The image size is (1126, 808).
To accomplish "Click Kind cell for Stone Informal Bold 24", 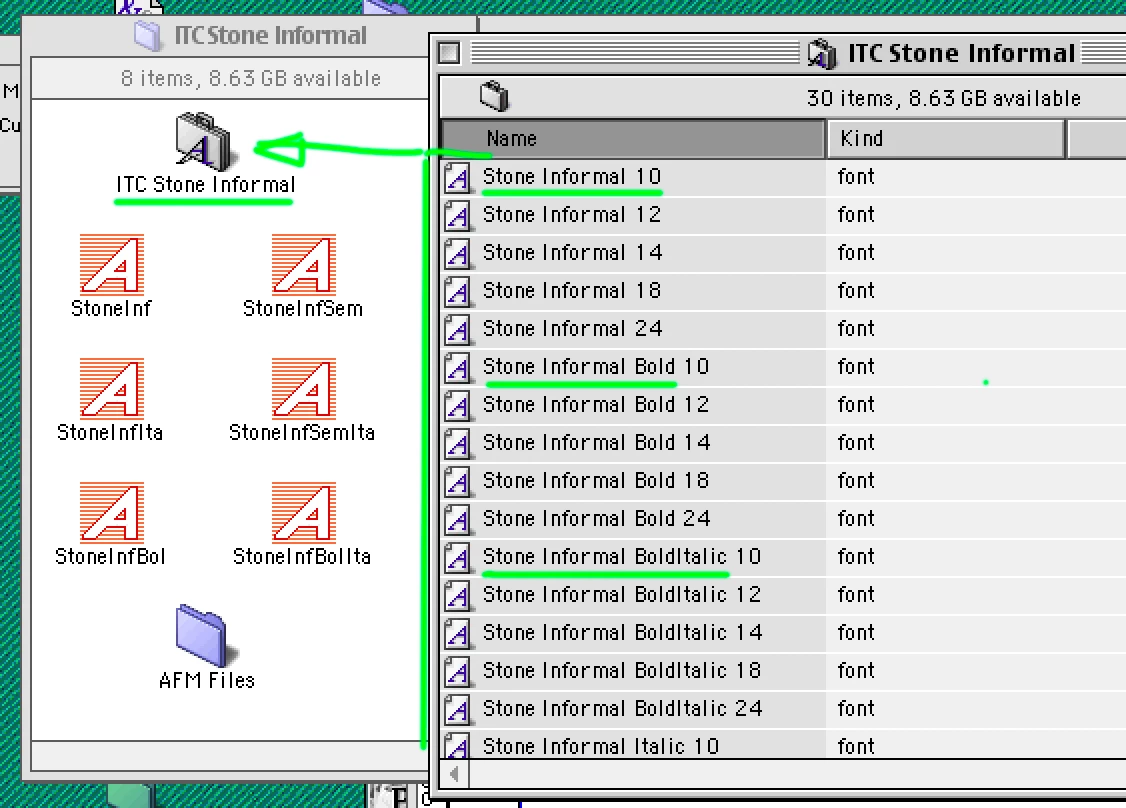I will tap(856, 519).
